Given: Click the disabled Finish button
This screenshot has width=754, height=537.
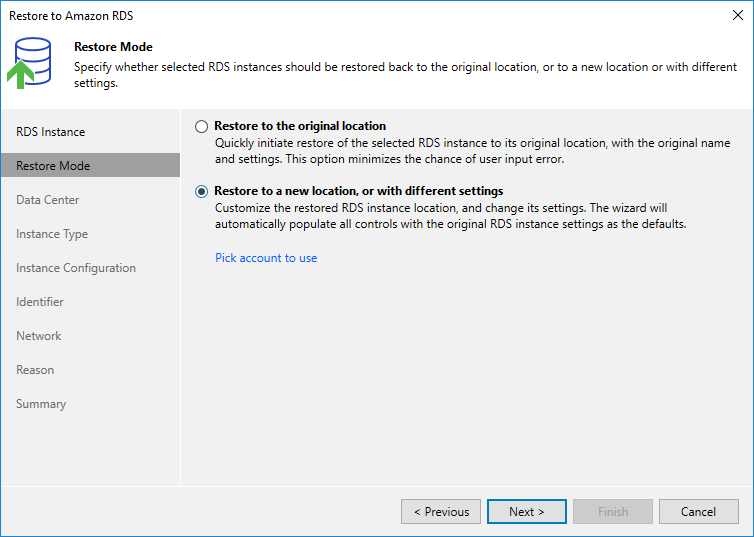Looking at the screenshot, I should click(x=613, y=512).
